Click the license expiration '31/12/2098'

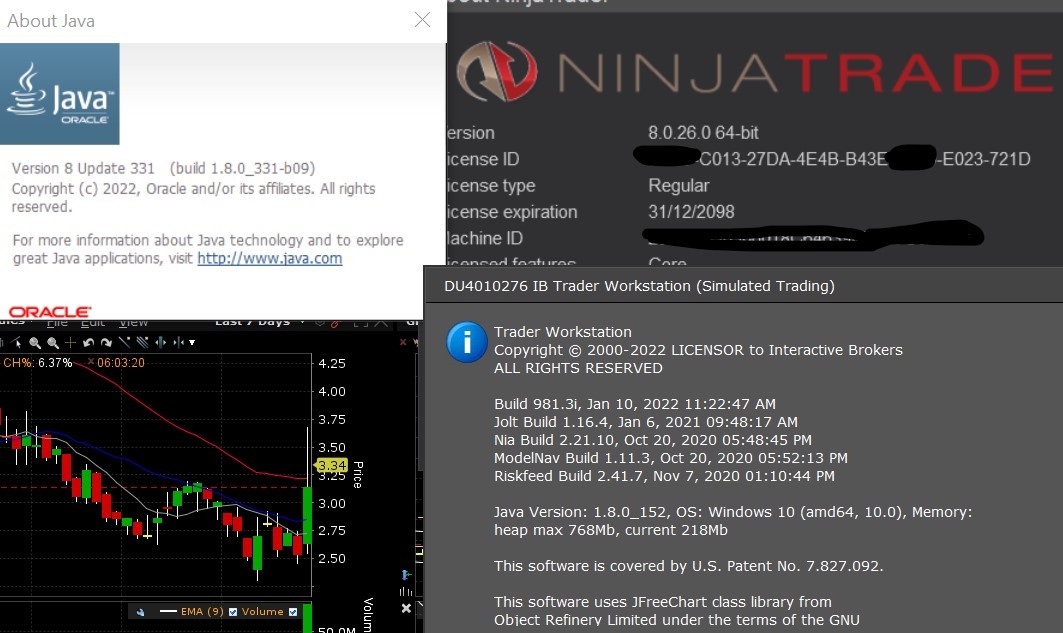coord(691,212)
